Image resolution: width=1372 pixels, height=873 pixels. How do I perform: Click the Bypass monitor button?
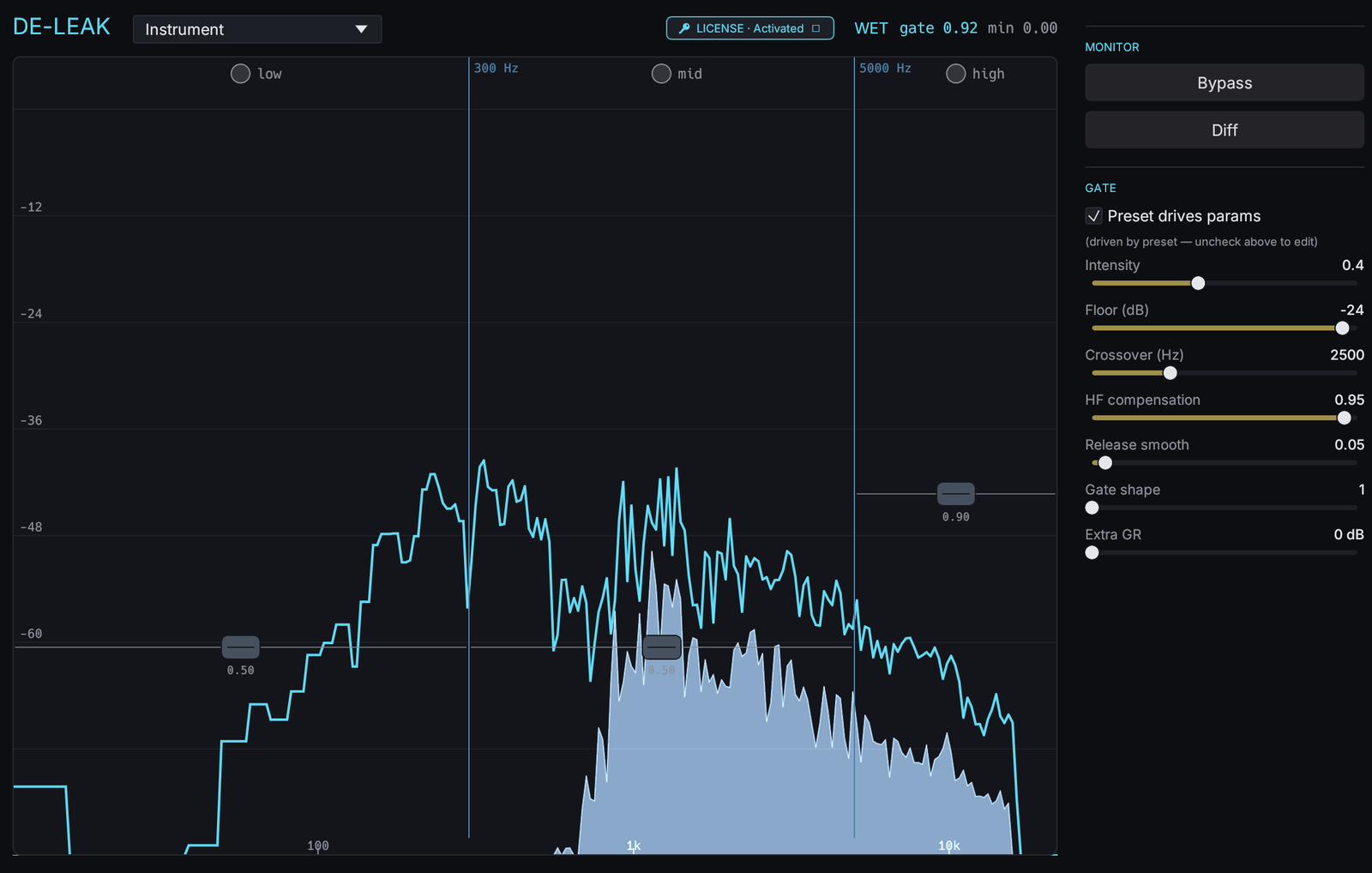[1225, 83]
